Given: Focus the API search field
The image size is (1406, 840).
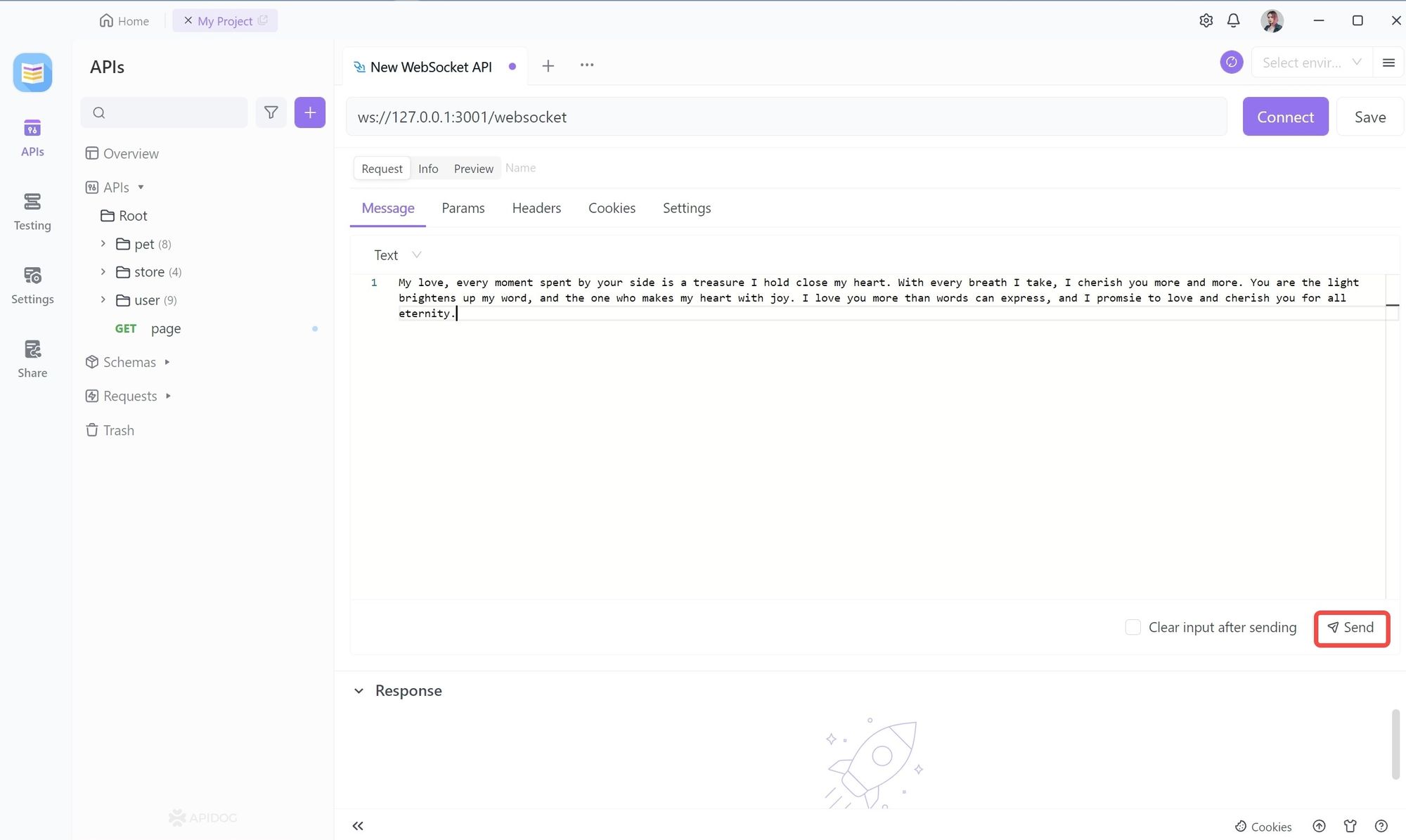Looking at the screenshot, I should coord(165,112).
